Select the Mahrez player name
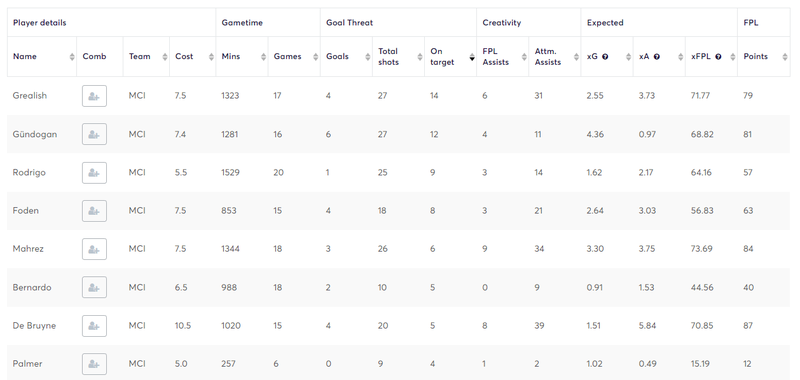800x380 pixels. 28,249
